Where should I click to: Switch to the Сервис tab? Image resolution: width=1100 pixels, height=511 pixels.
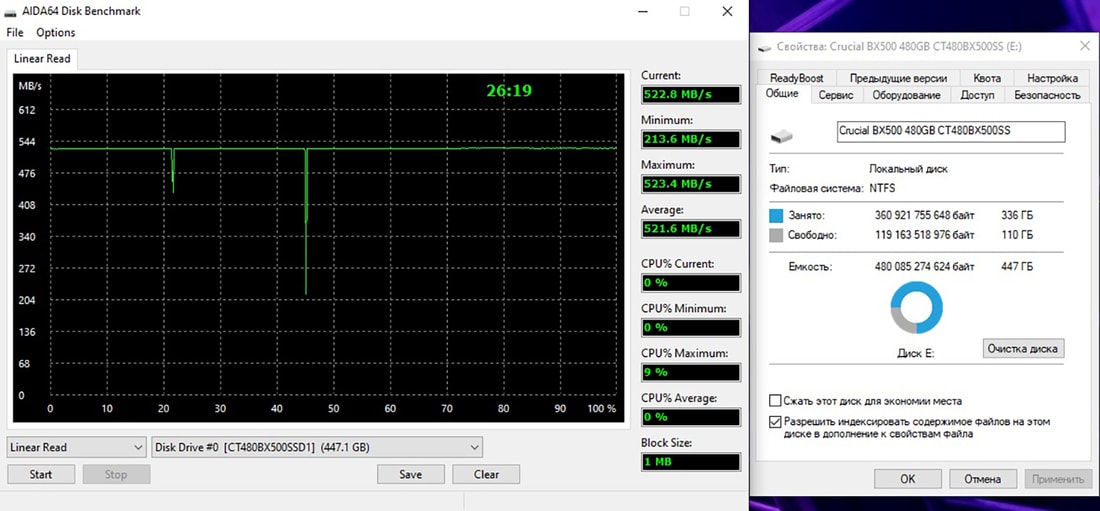point(835,95)
